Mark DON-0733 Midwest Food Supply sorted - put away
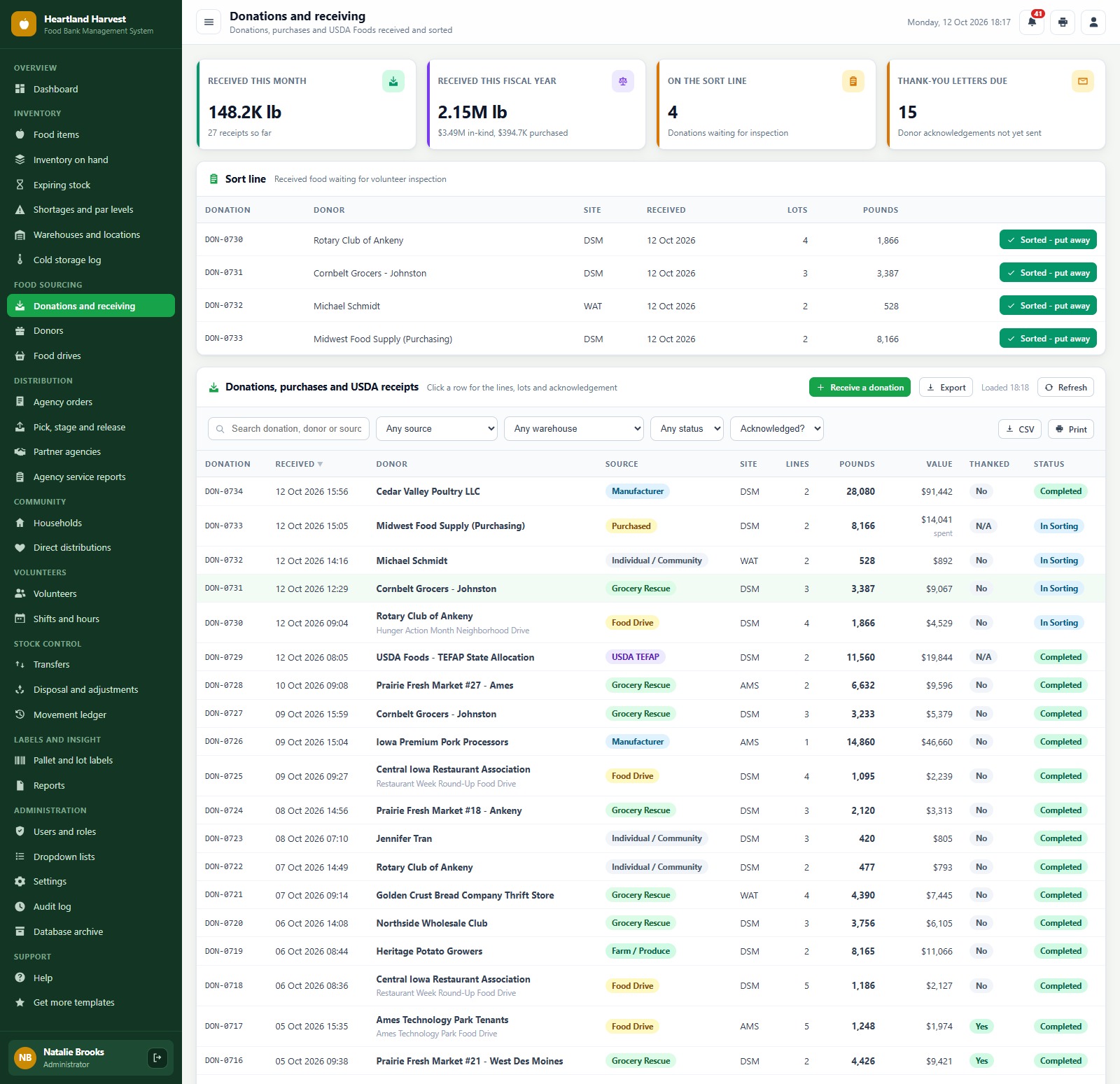 (x=1048, y=339)
